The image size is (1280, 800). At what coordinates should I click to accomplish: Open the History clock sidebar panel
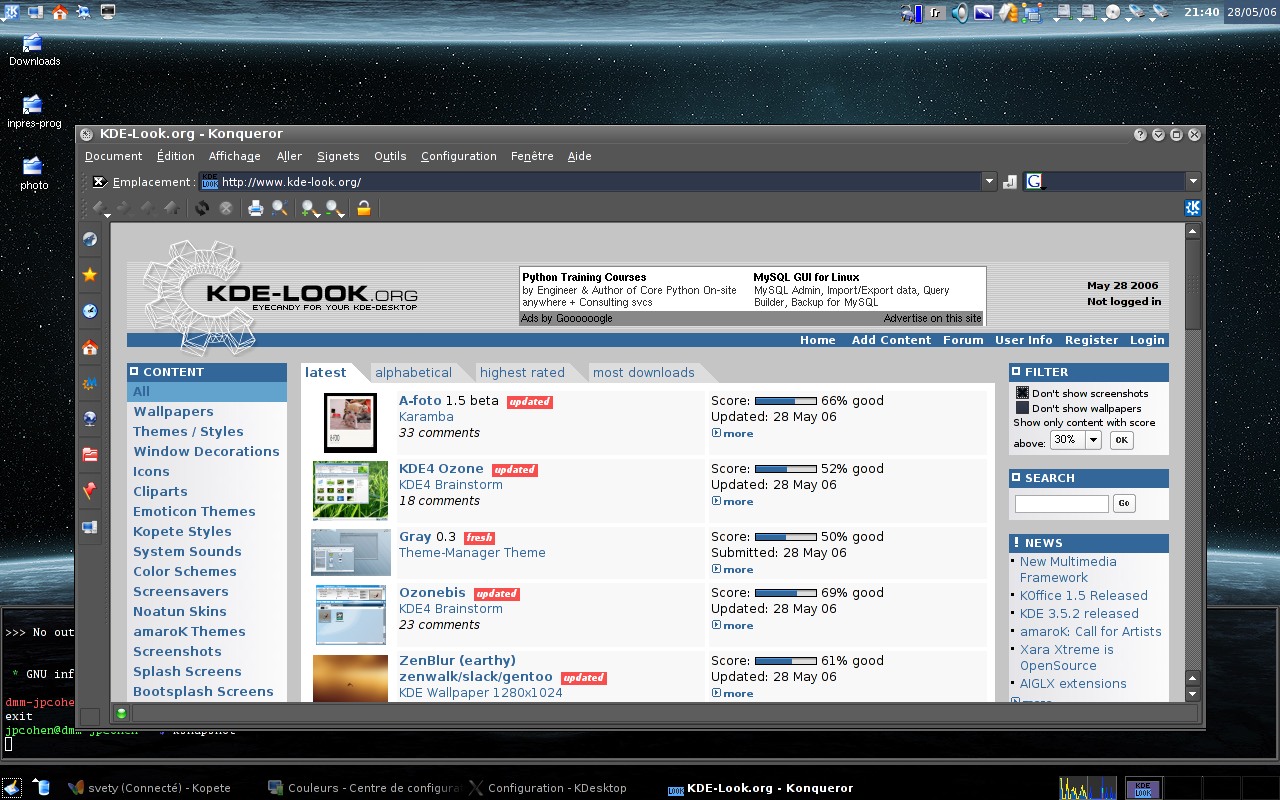(90, 311)
